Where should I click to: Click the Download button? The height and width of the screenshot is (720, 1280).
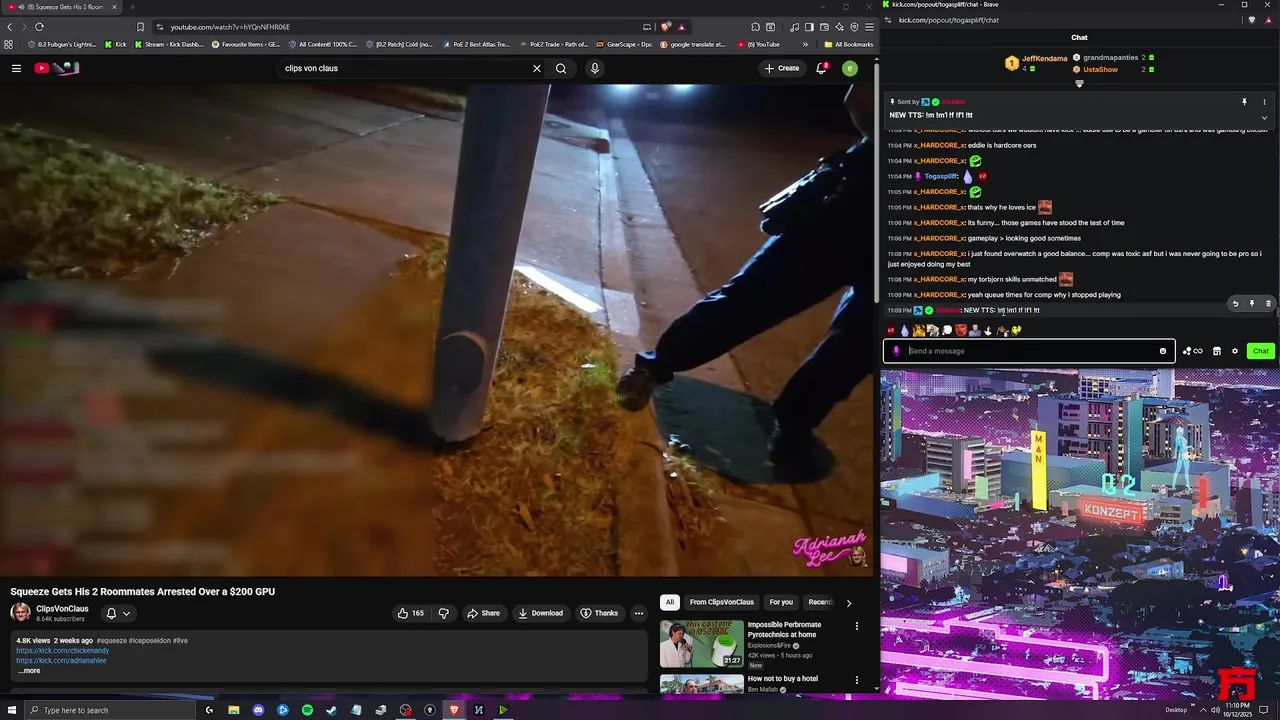tap(540, 613)
